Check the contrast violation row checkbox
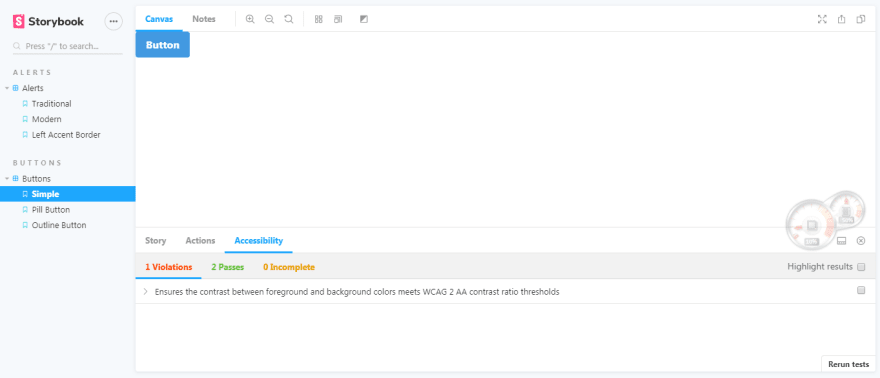Image resolution: width=880 pixels, height=378 pixels. coord(861,290)
